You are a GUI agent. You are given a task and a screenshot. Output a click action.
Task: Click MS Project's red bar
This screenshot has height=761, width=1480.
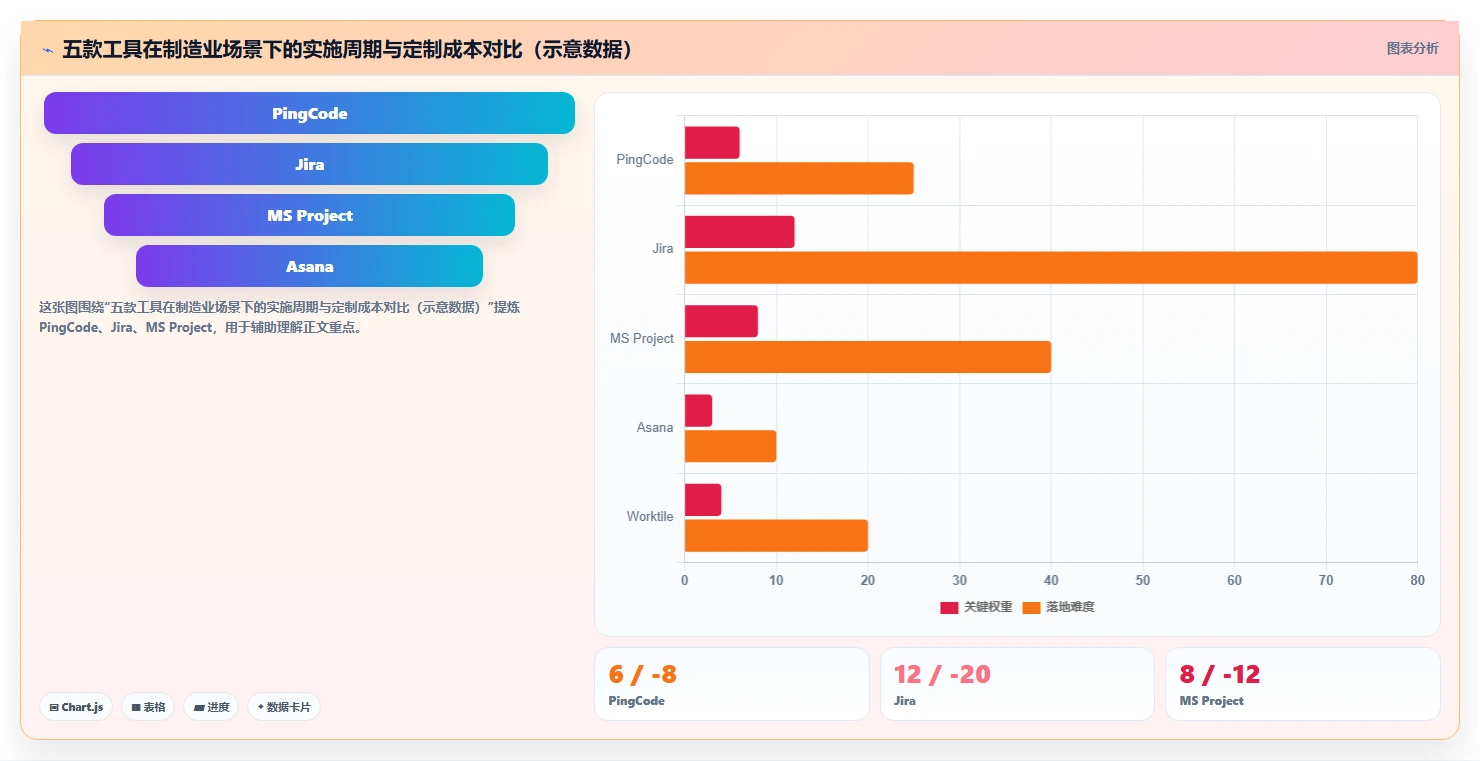721,321
